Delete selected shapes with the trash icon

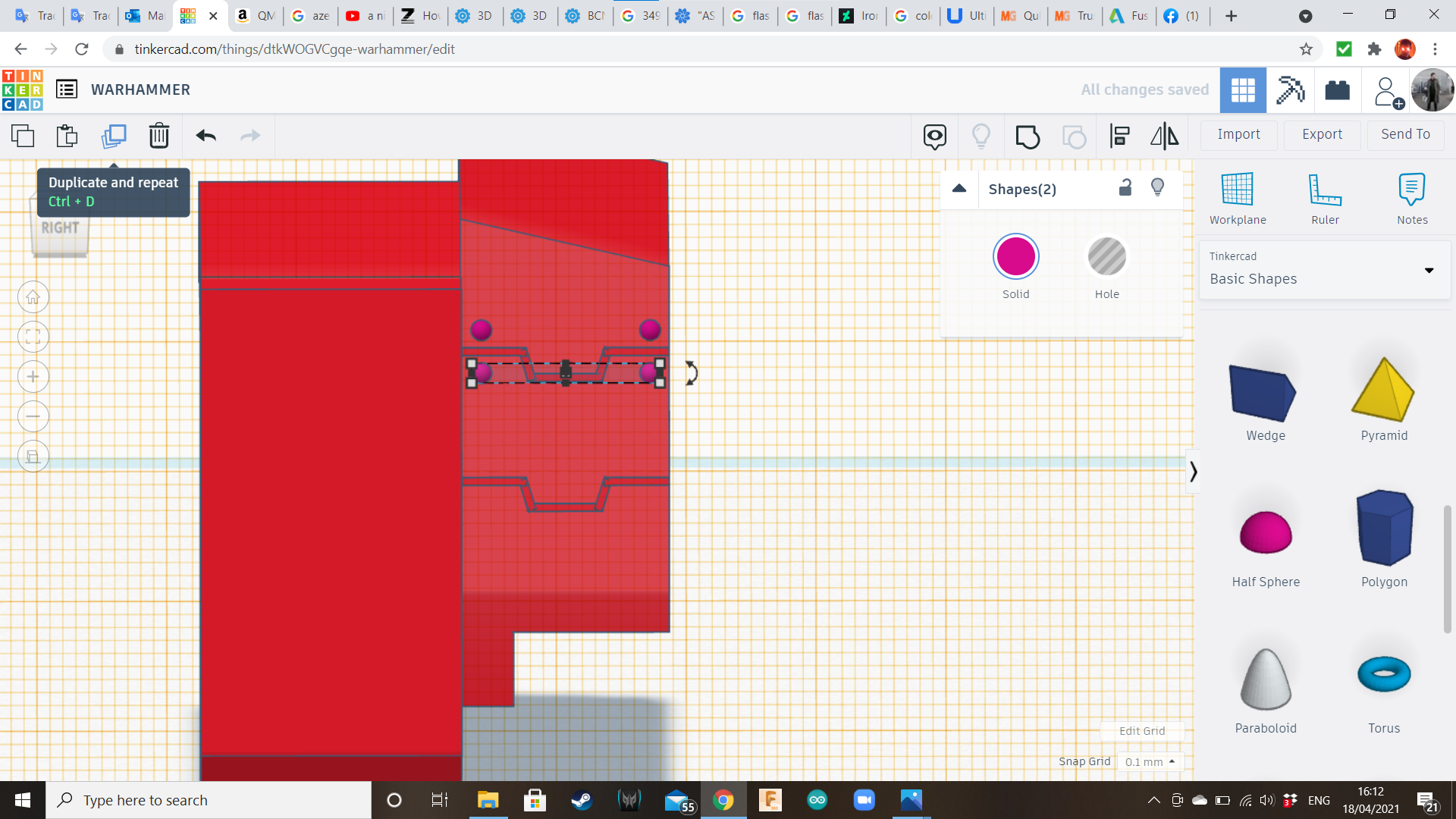coord(159,136)
